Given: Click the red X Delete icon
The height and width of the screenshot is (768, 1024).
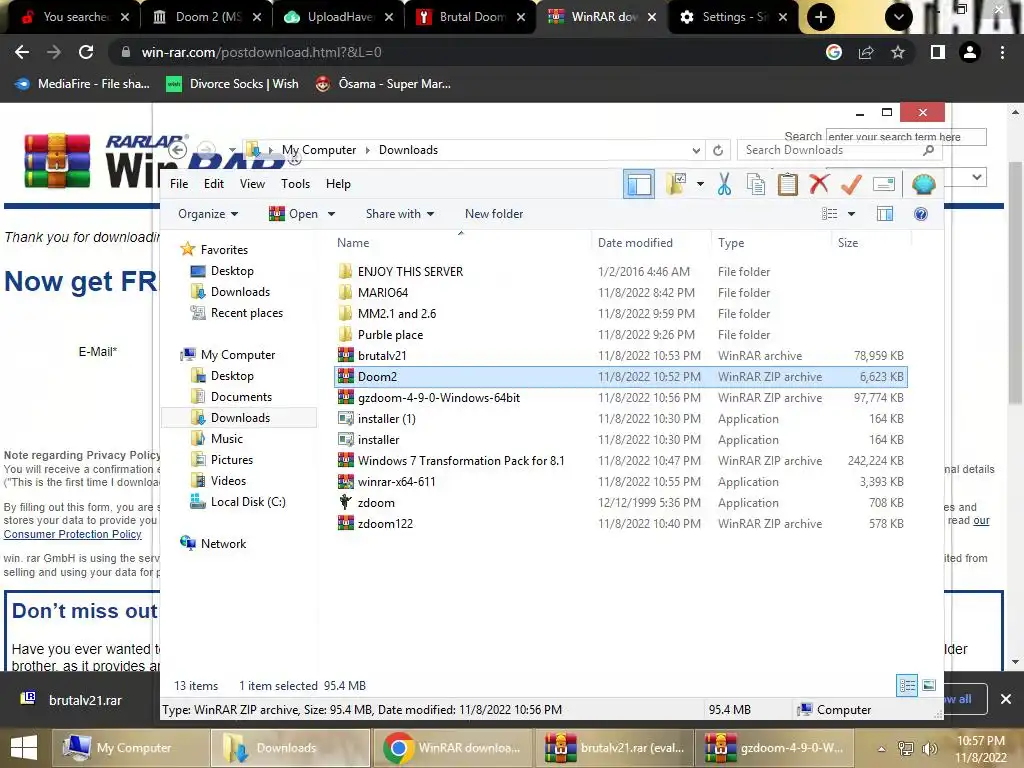Looking at the screenshot, I should pos(819,184).
